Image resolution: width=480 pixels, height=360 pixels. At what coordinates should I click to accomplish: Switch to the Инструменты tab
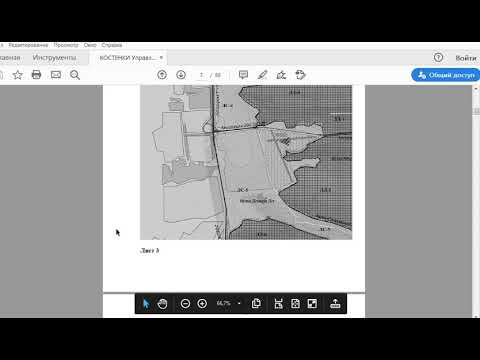54,58
